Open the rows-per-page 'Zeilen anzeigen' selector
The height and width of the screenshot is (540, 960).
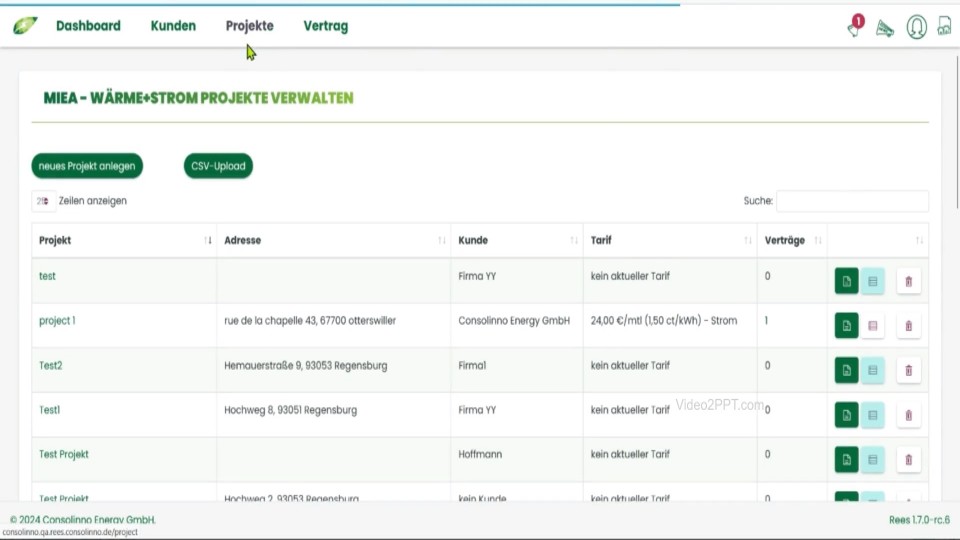pos(44,201)
